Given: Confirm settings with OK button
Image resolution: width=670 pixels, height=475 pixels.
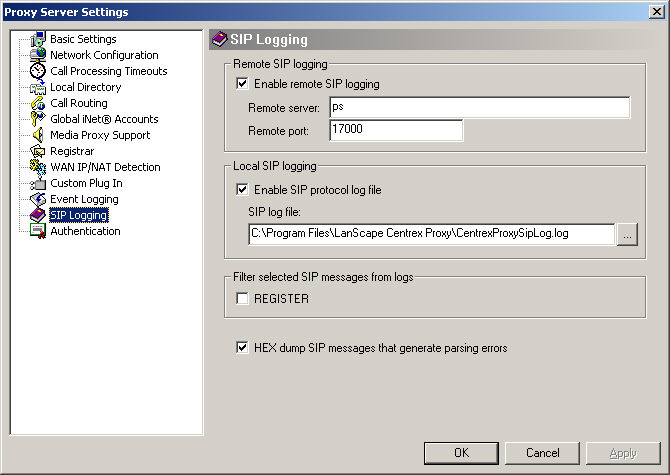Looking at the screenshot, I should point(461,453).
